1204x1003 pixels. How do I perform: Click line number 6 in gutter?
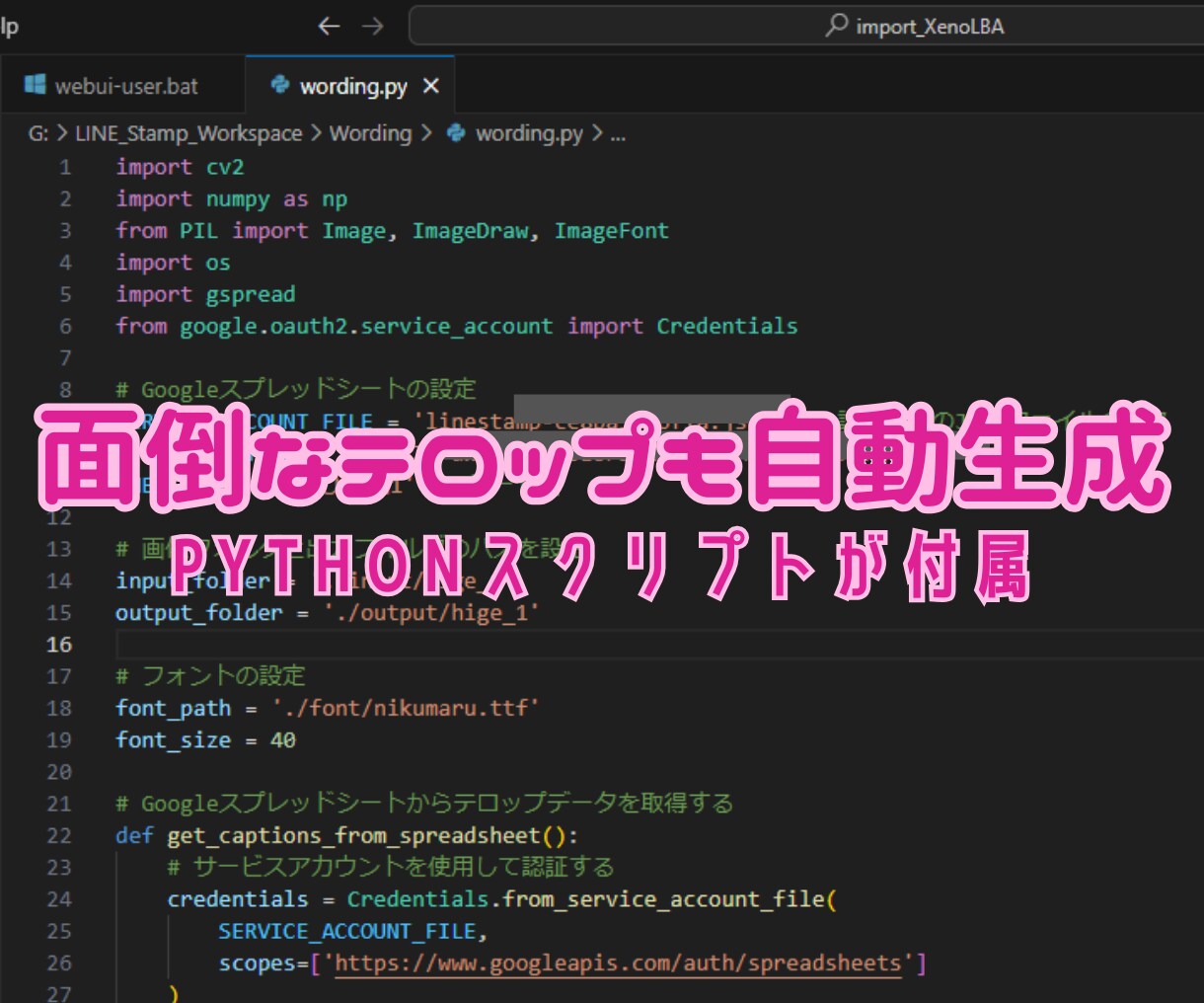(x=65, y=326)
